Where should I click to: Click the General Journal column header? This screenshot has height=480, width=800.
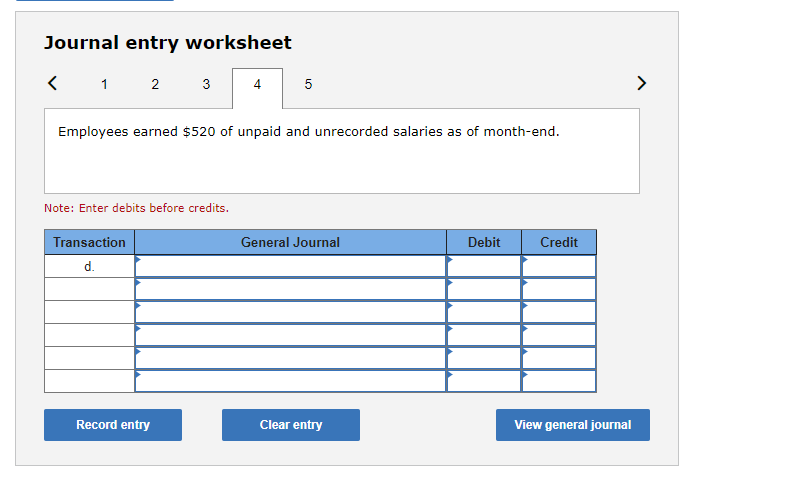pos(290,242)
